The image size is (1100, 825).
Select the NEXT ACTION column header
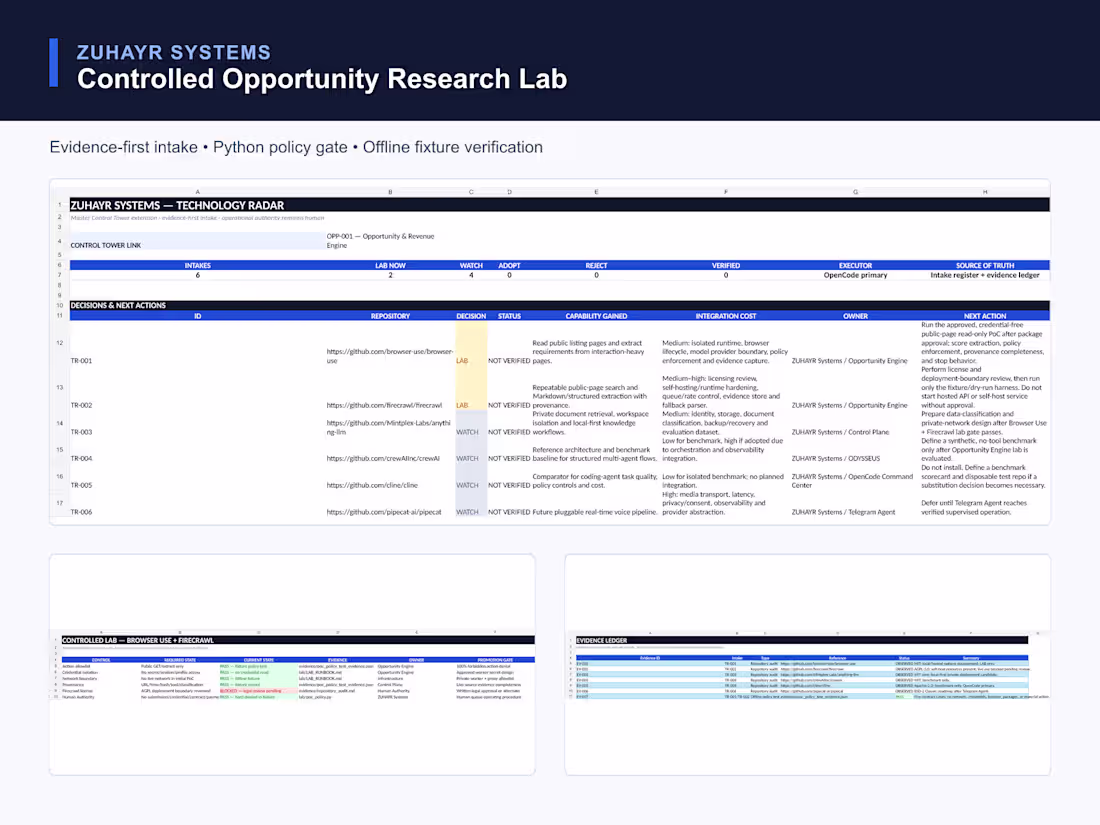[x=985, y=316]
